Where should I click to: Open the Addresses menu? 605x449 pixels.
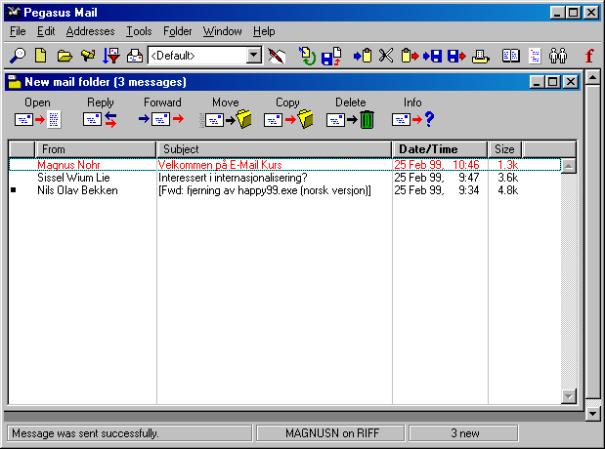click(90, 31)
